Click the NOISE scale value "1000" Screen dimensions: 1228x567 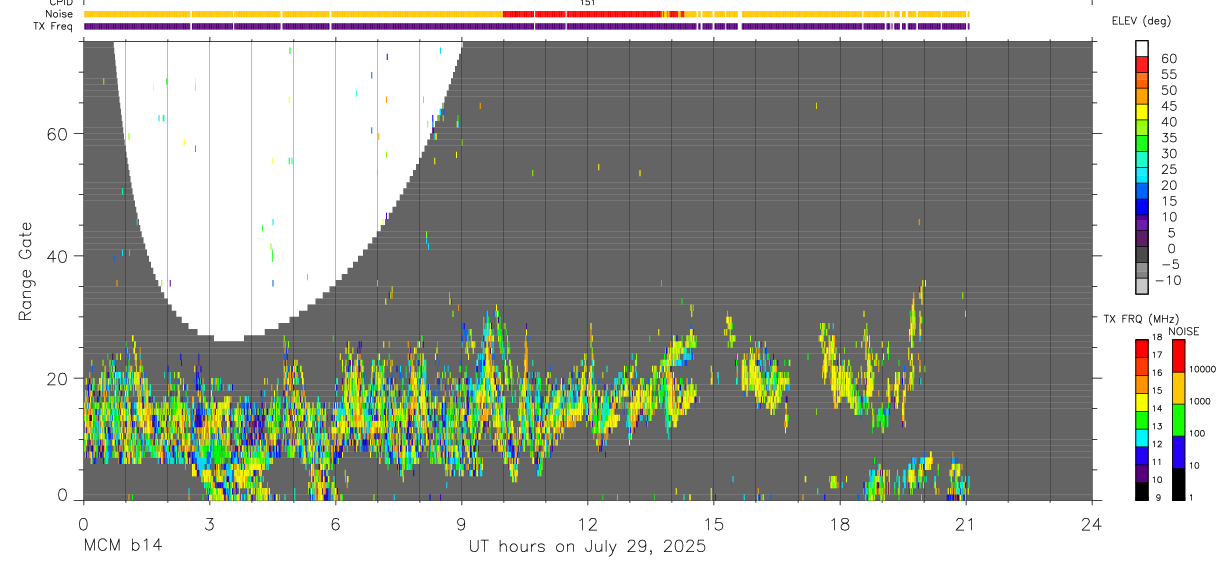pyautogui.click(x=1200, y=402)
